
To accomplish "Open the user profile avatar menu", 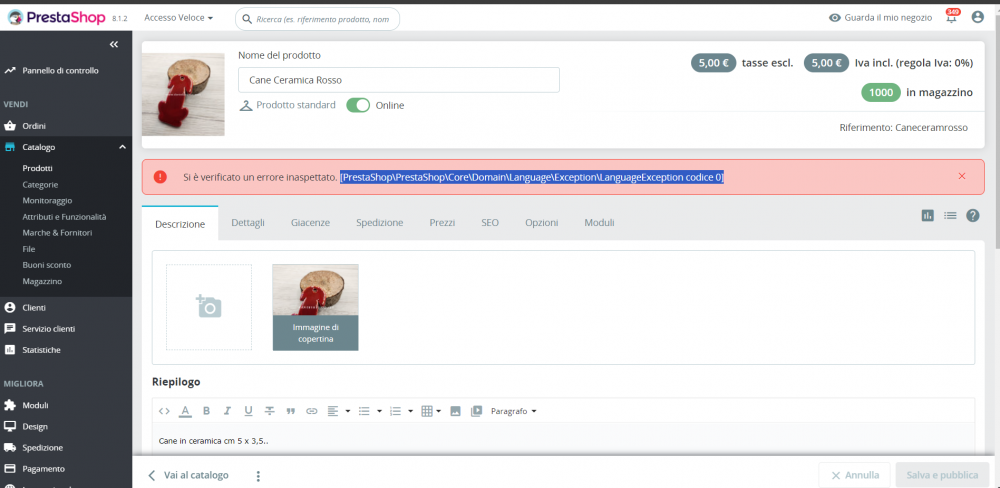I will pos(978,18).
